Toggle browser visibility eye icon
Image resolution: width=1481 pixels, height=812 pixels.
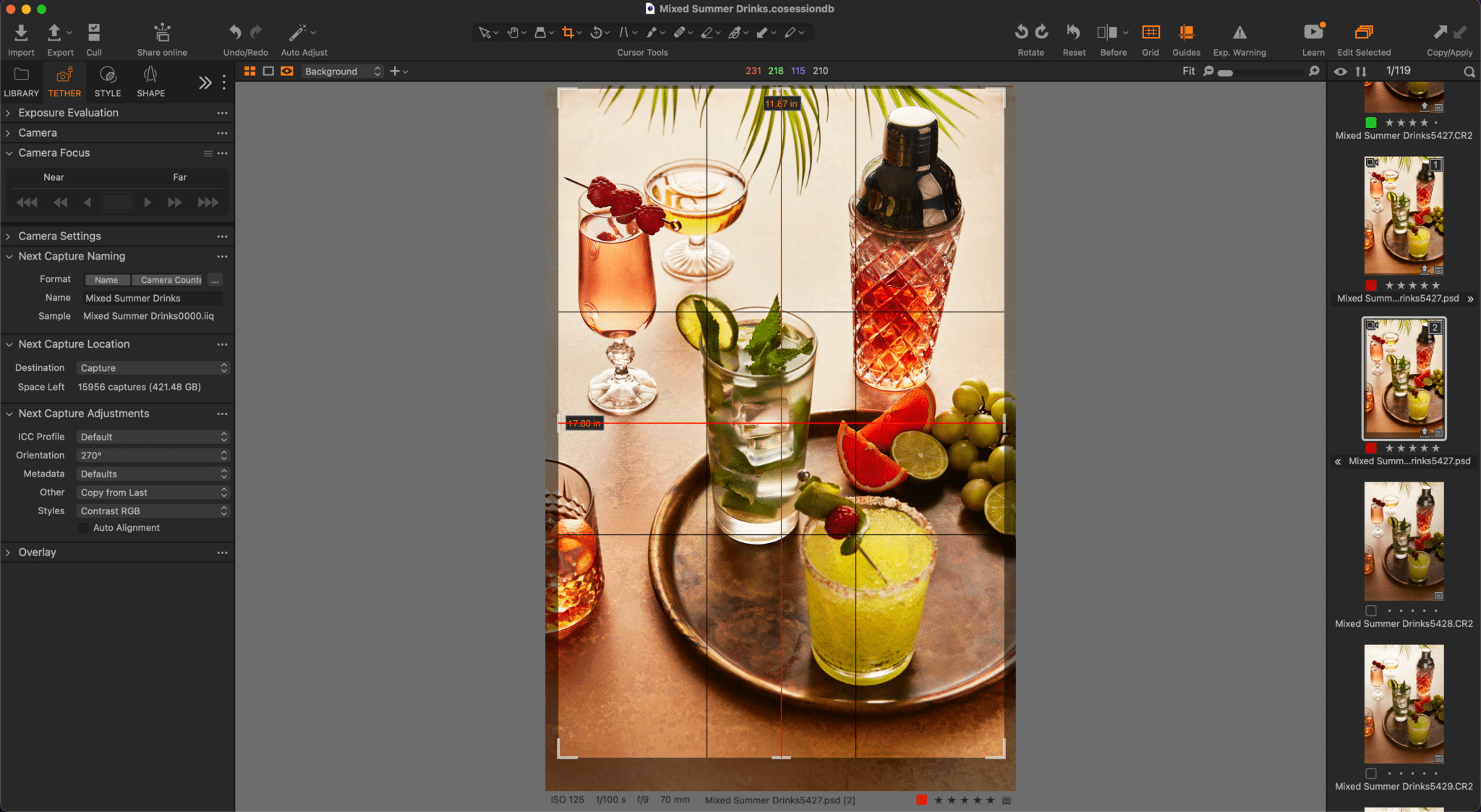(x=1340, y=71)
